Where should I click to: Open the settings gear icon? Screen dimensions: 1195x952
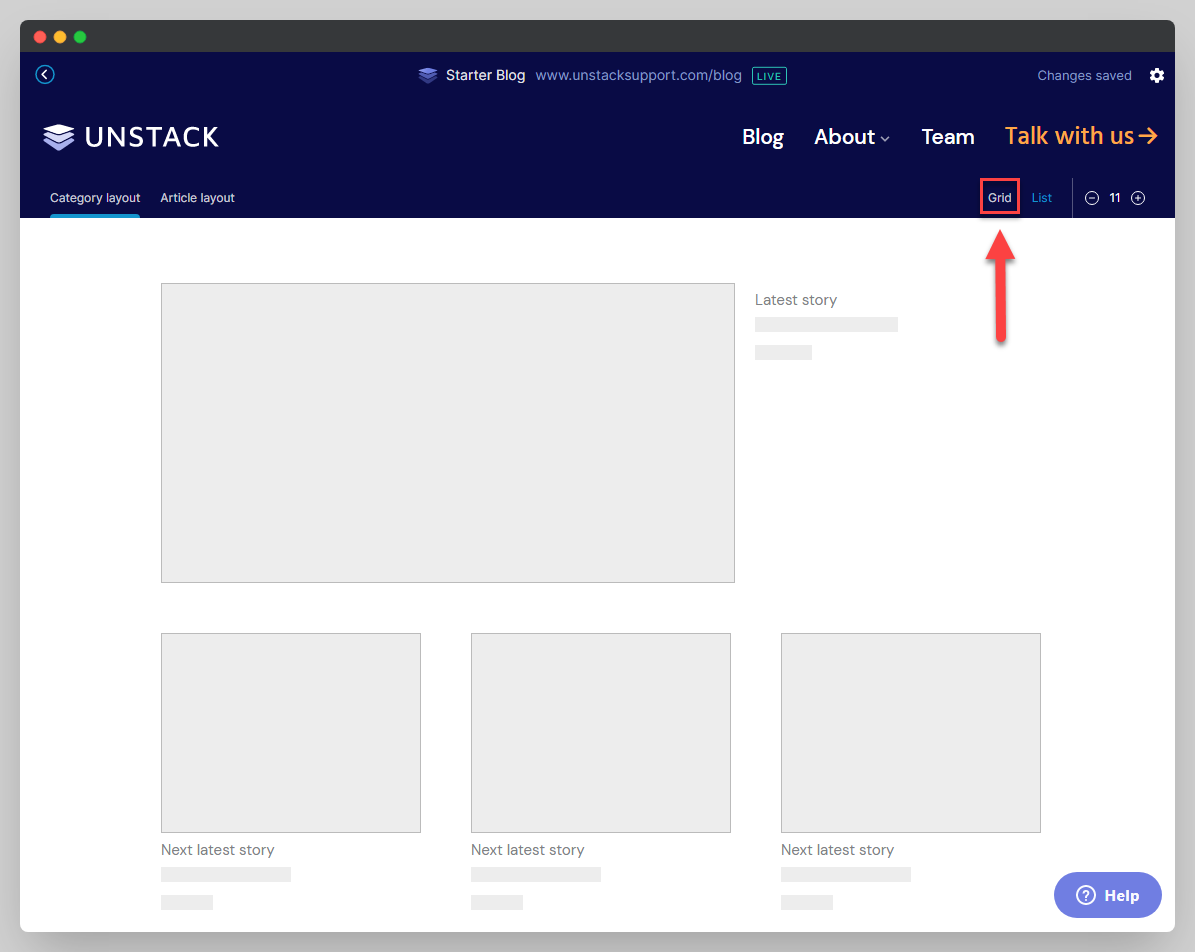(x=1156, y=76)
